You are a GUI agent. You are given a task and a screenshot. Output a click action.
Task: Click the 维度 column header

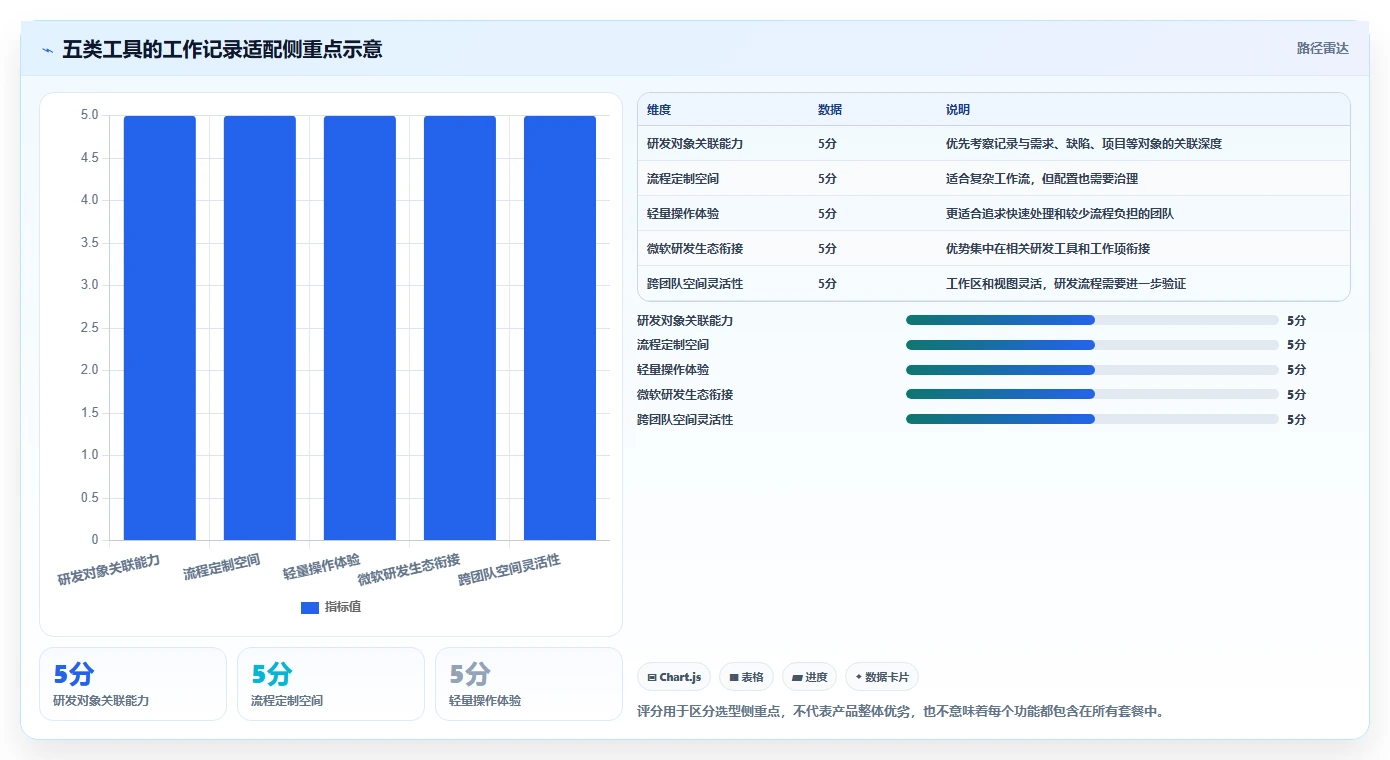(x=659, y=110)
